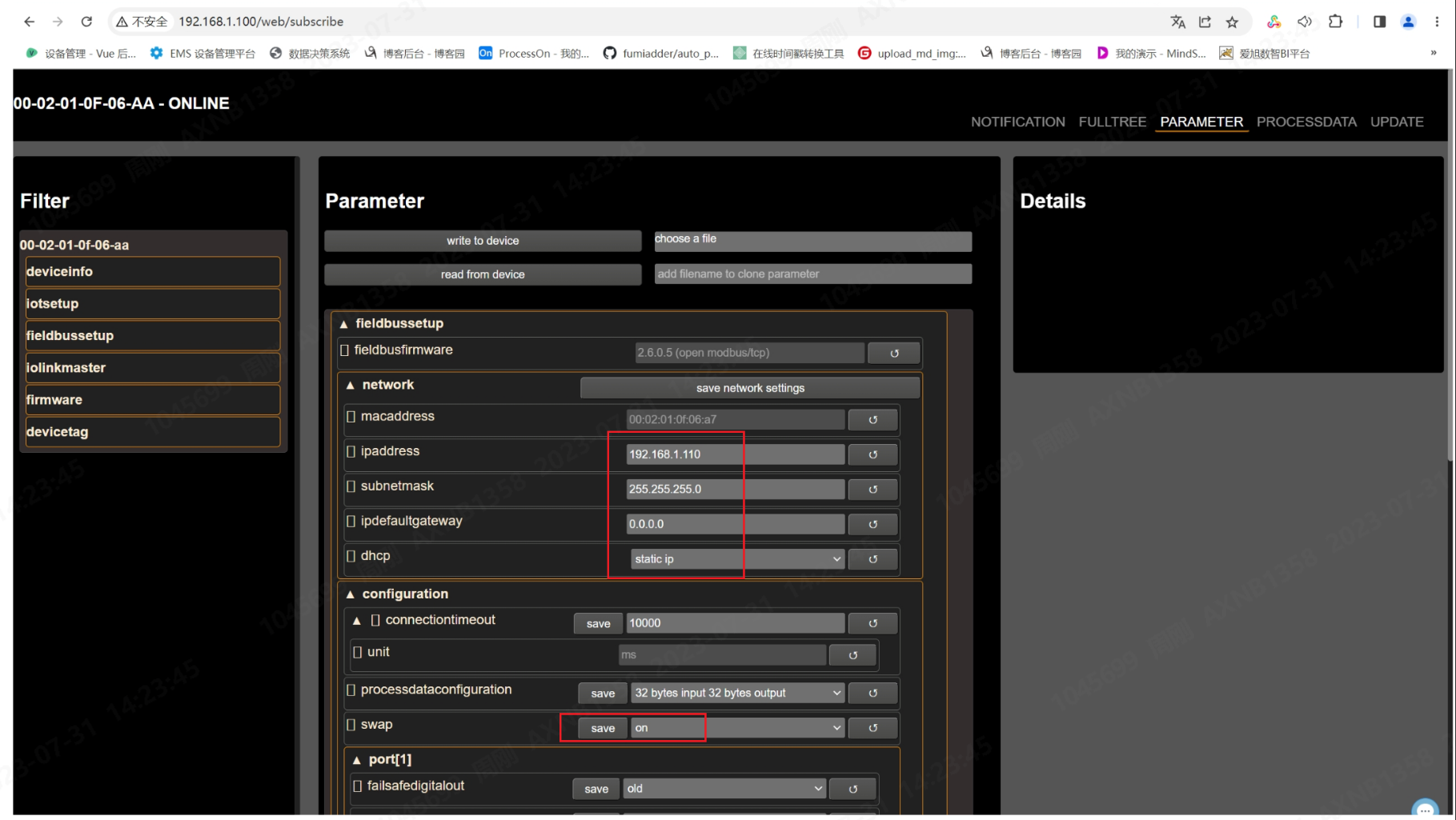
Task: Open the browser profile avatar
Action: point(1408,22)
